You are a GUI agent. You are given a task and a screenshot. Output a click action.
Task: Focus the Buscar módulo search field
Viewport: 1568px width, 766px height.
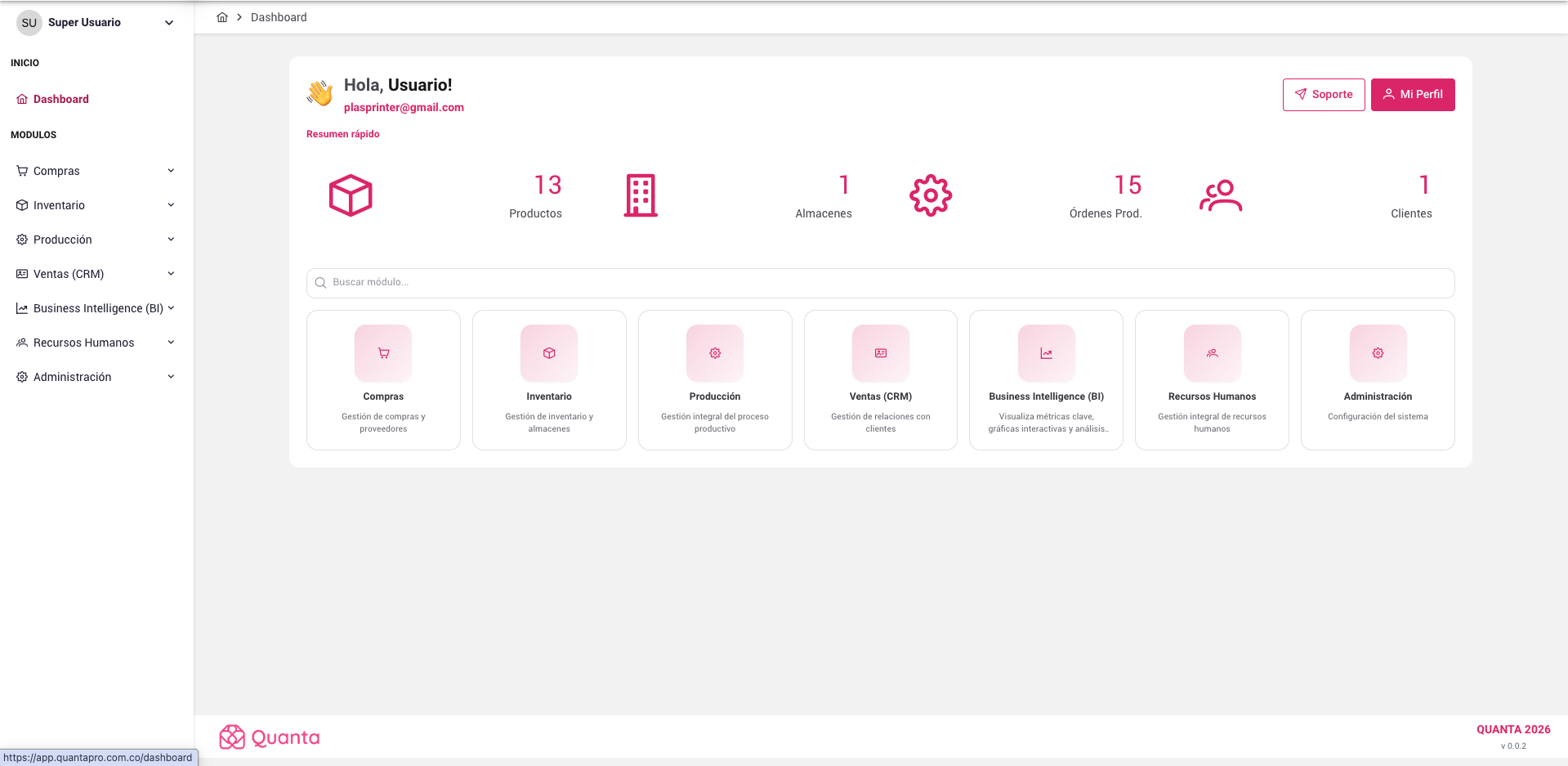(880, 283)
